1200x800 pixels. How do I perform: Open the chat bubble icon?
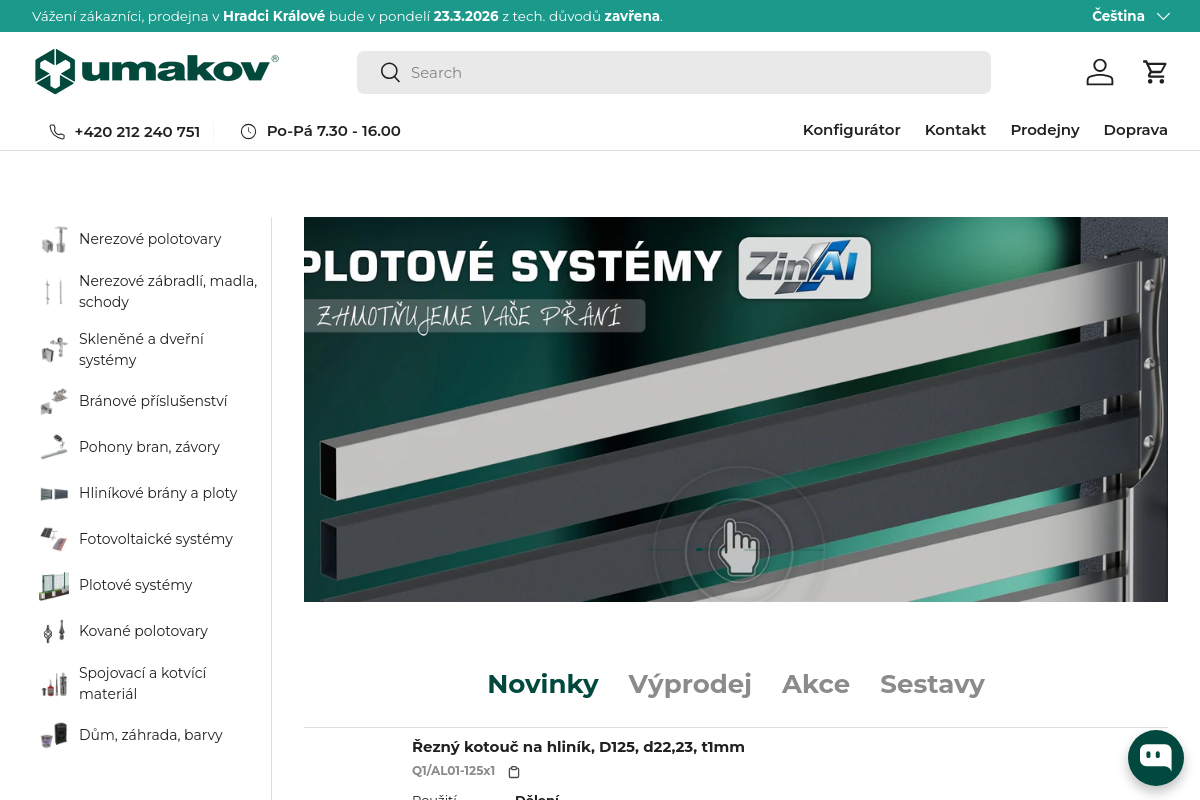click(1155, 757)
